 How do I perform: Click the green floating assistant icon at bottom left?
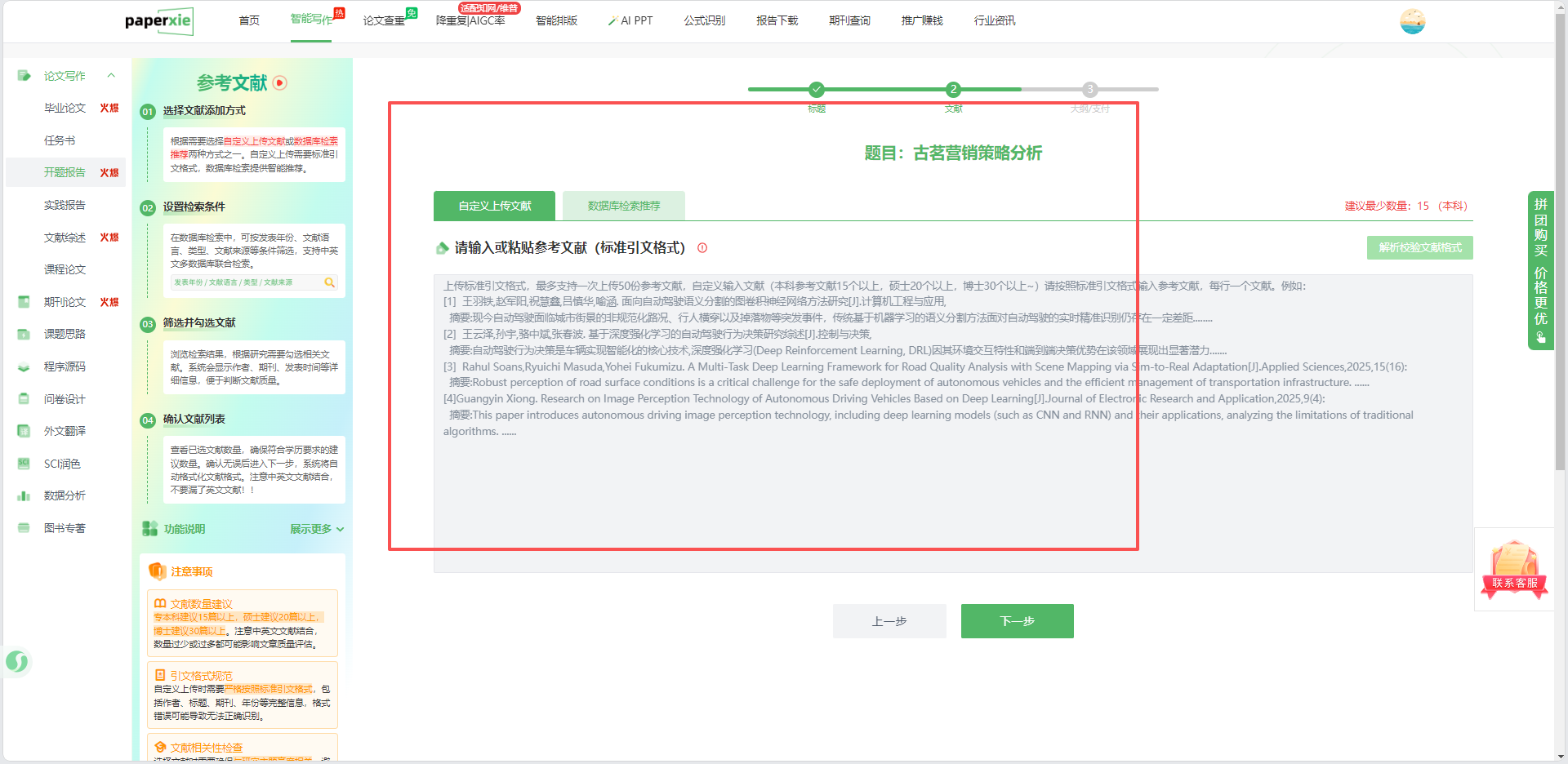[17, 661]
